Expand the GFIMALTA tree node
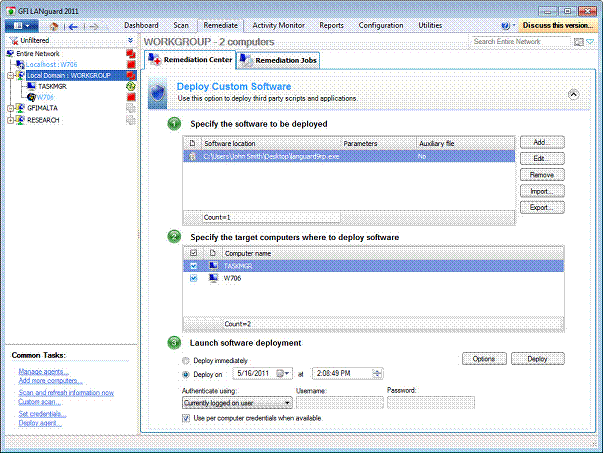Image resolution: width=604 pixels, height=454 pixels. pos(10,108)
